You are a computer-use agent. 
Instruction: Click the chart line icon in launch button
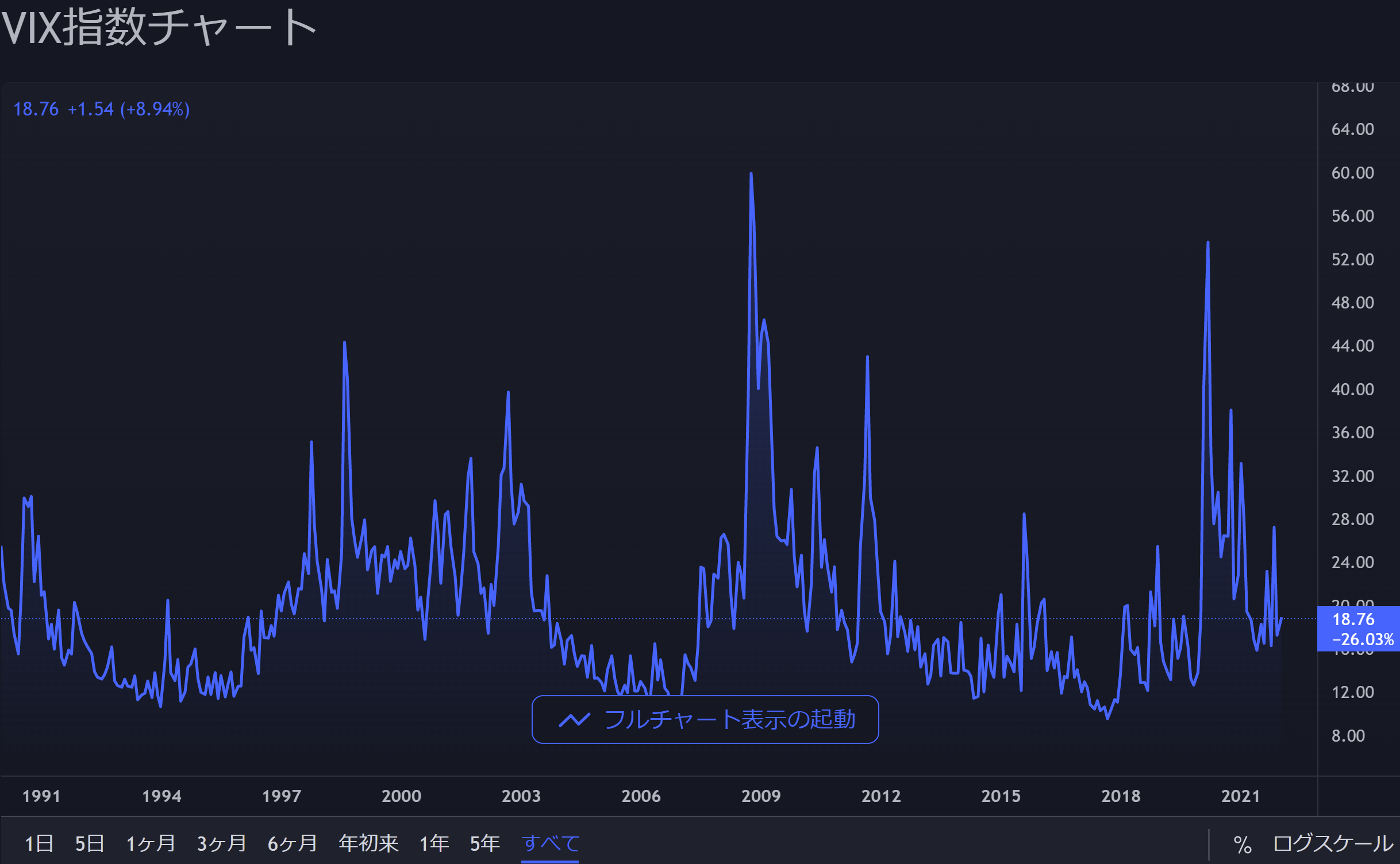tap(574, 719)
